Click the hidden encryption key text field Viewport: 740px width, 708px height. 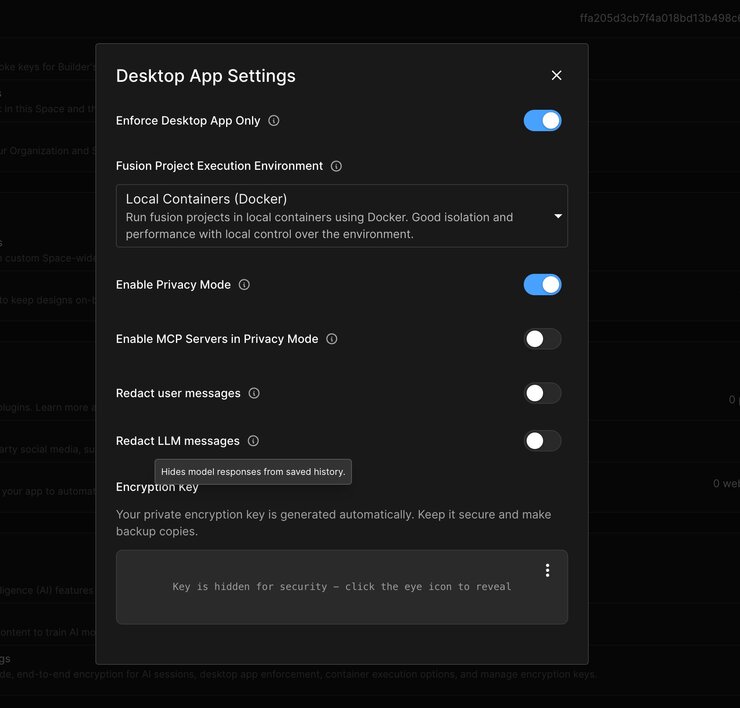tap(341, 587)
